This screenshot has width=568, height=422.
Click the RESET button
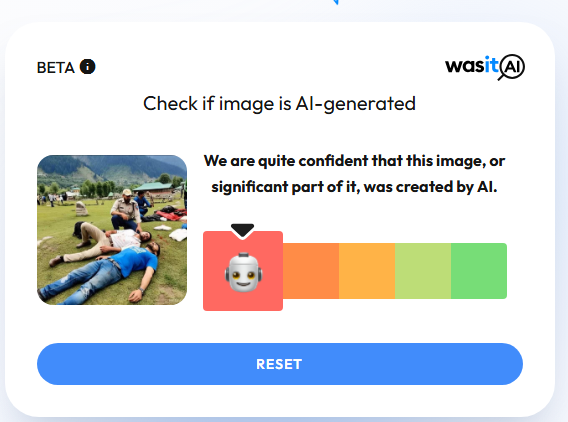[x=280, y=364]
